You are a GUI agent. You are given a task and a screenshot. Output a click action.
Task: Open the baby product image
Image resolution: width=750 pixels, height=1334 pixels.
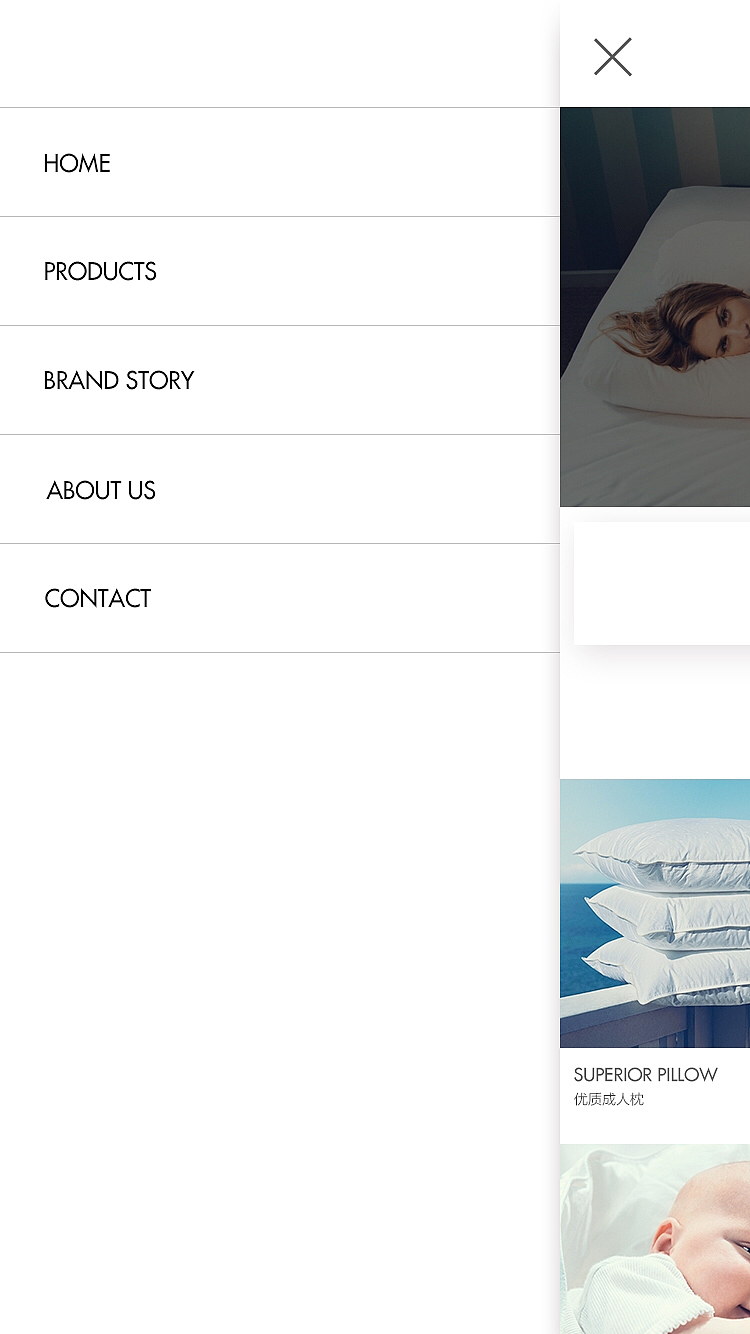[x=655, y=1239]
